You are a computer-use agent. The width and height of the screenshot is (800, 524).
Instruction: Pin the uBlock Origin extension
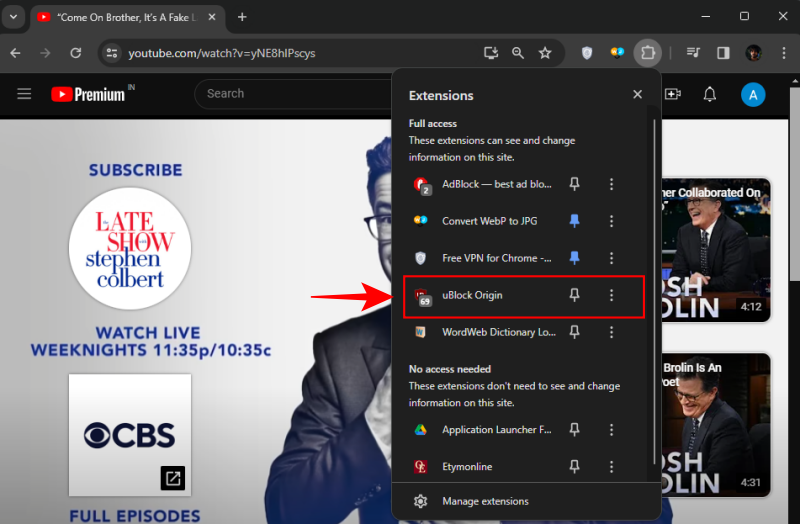574,295
